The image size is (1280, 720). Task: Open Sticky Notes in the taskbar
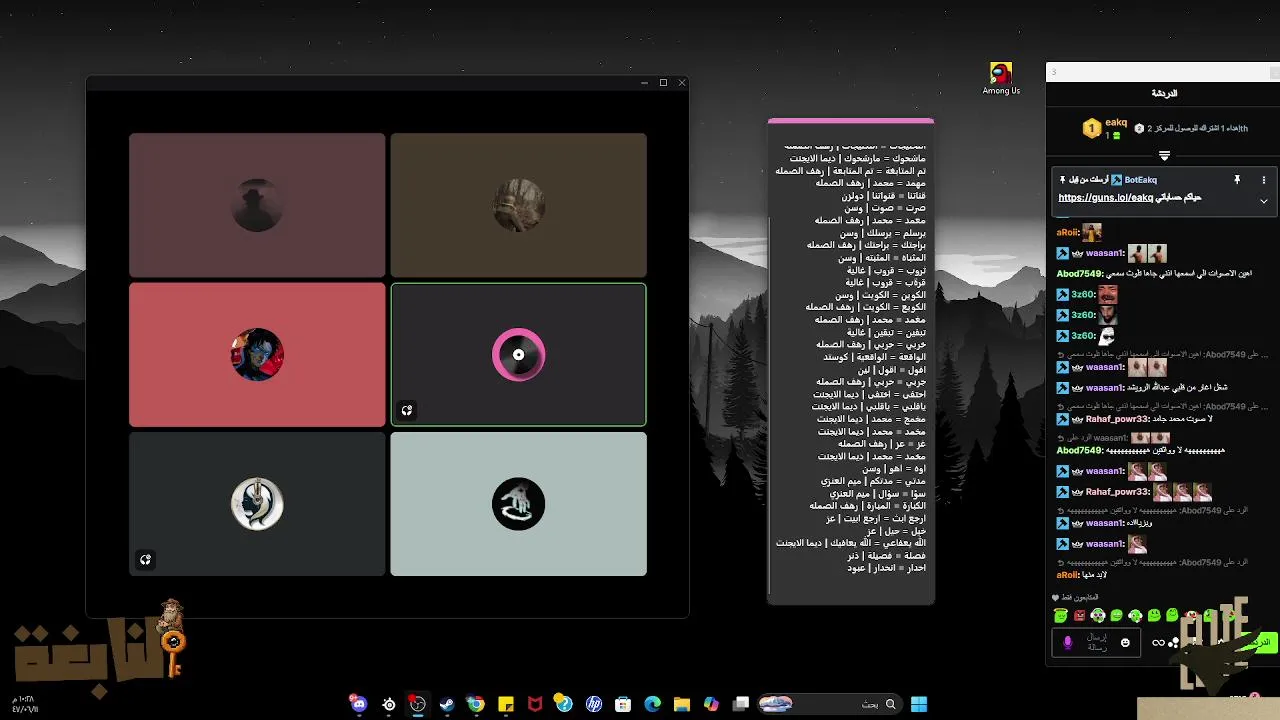point(506,704)
